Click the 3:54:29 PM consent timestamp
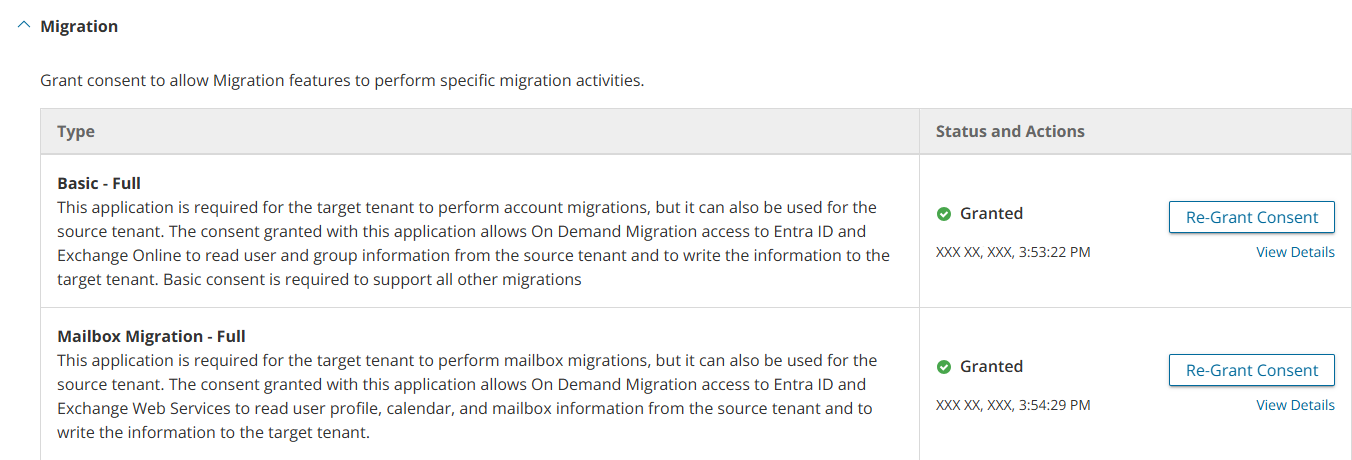The image size is (1352, 460). [x=1013, y=405]
